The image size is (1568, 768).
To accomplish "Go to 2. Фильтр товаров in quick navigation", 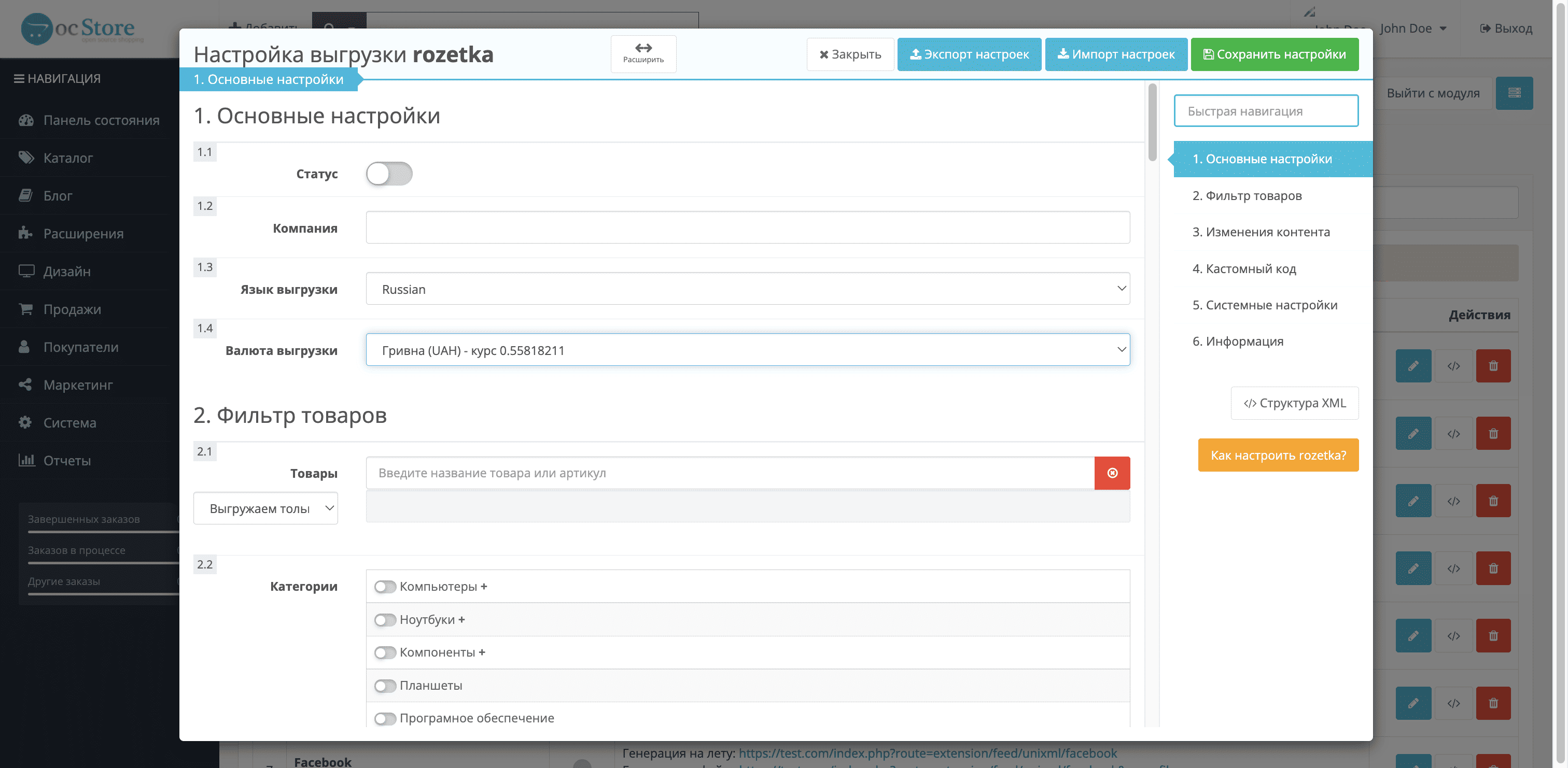I will pyautogui.click(x=1247, y=195).
